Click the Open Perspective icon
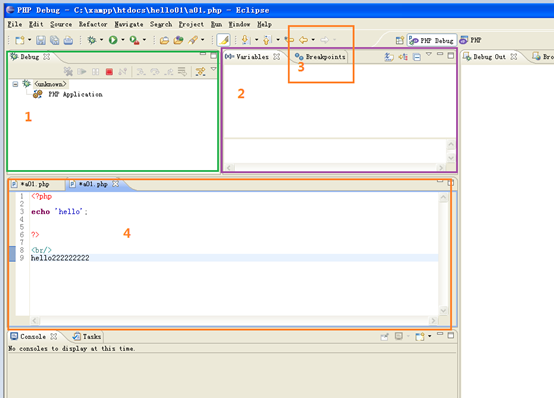 point(400,40)
